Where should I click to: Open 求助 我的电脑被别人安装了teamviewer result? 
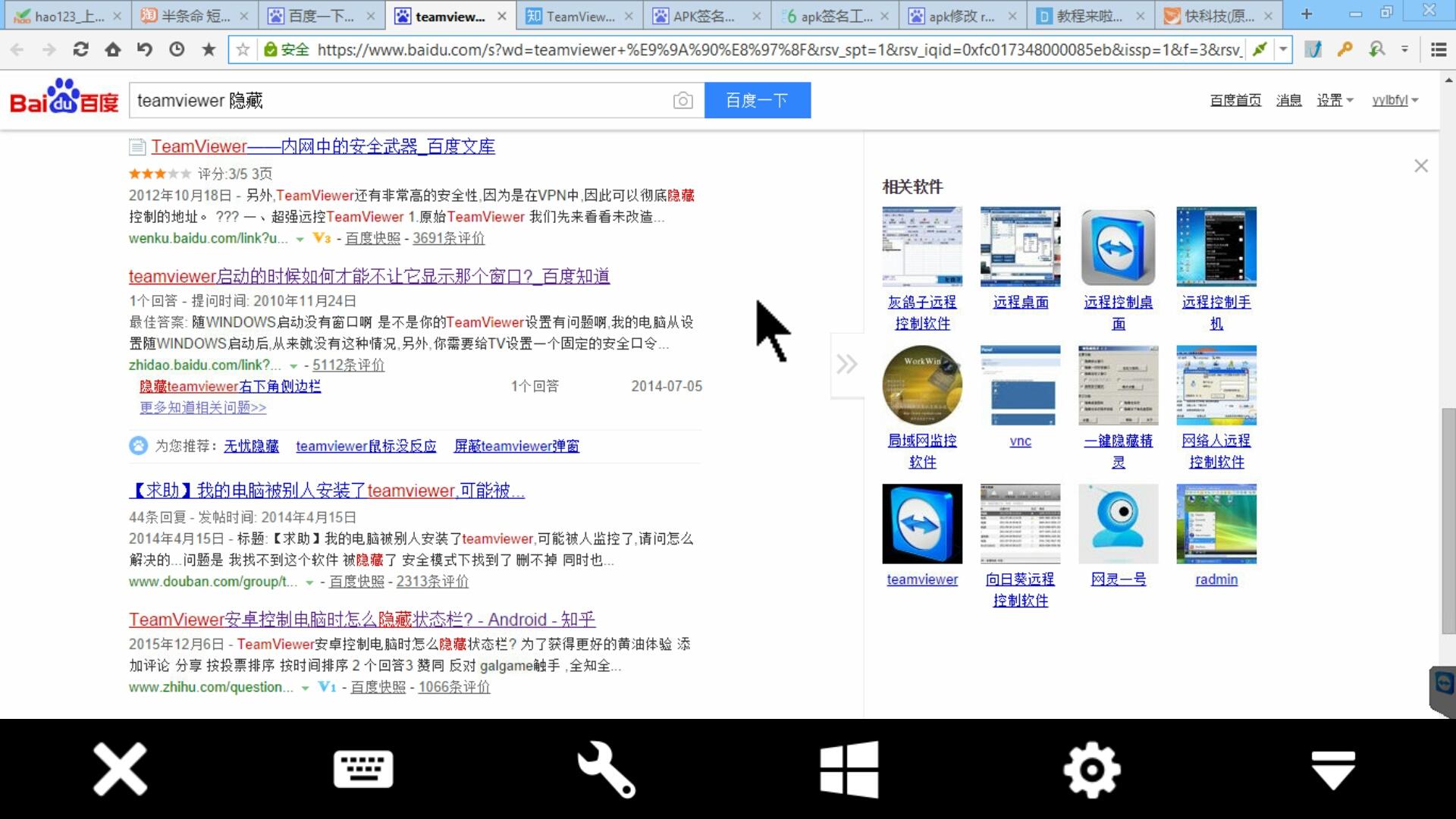326,491
